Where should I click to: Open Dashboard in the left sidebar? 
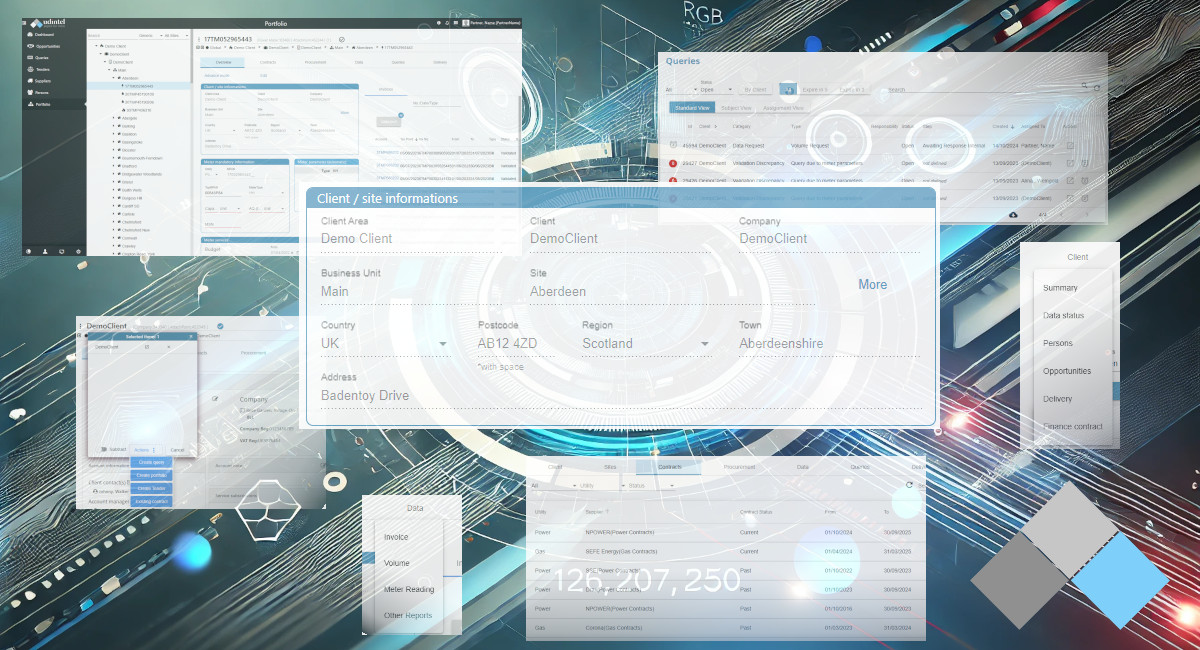click(x=46, y=34)
